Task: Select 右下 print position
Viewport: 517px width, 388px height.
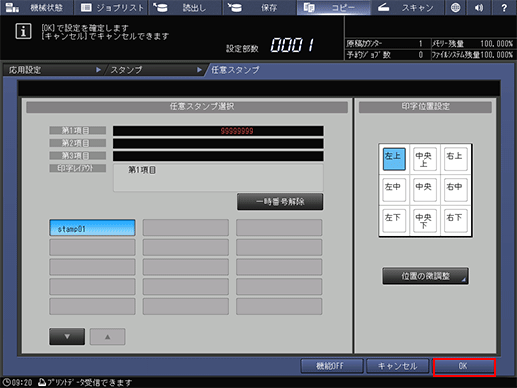Action: [455, 220]
